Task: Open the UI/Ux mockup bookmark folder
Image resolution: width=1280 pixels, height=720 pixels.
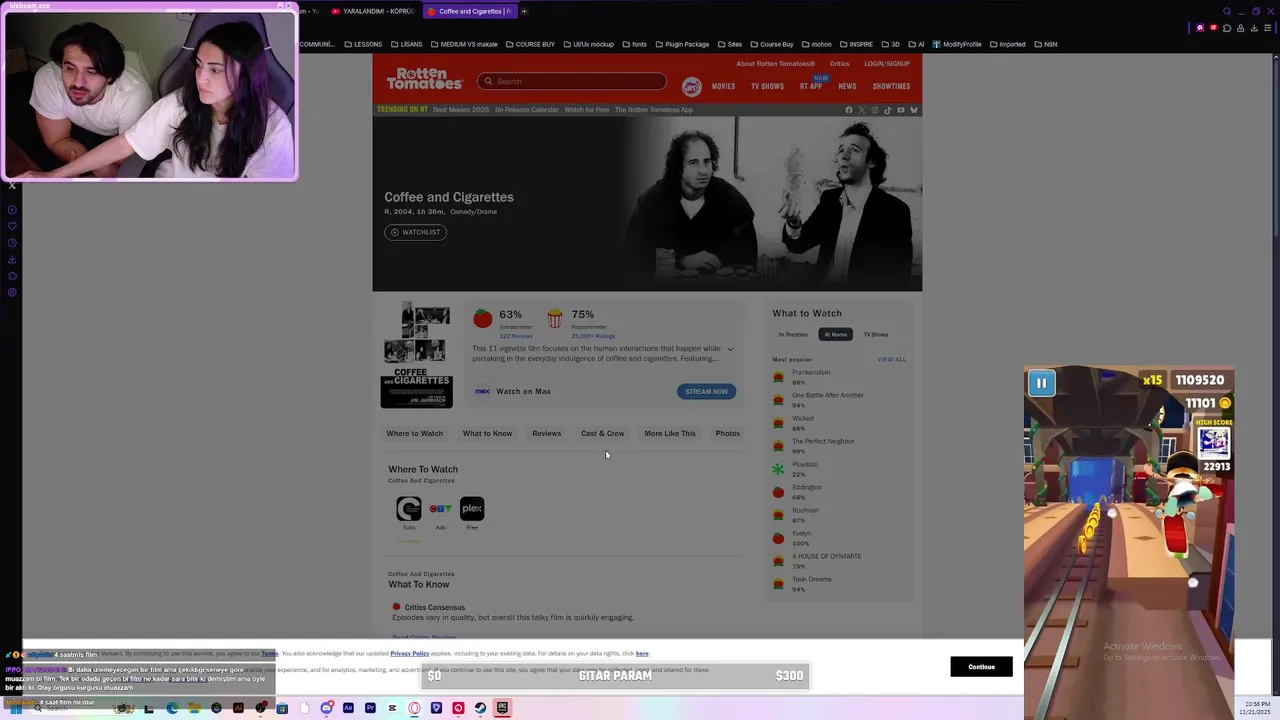Action: pyautogui.click(x=588, y=44)
